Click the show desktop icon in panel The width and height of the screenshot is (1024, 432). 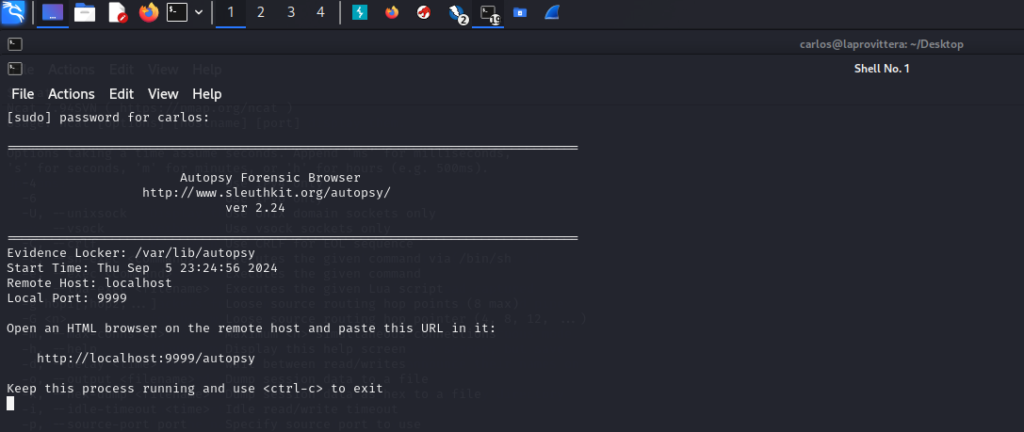54,13
